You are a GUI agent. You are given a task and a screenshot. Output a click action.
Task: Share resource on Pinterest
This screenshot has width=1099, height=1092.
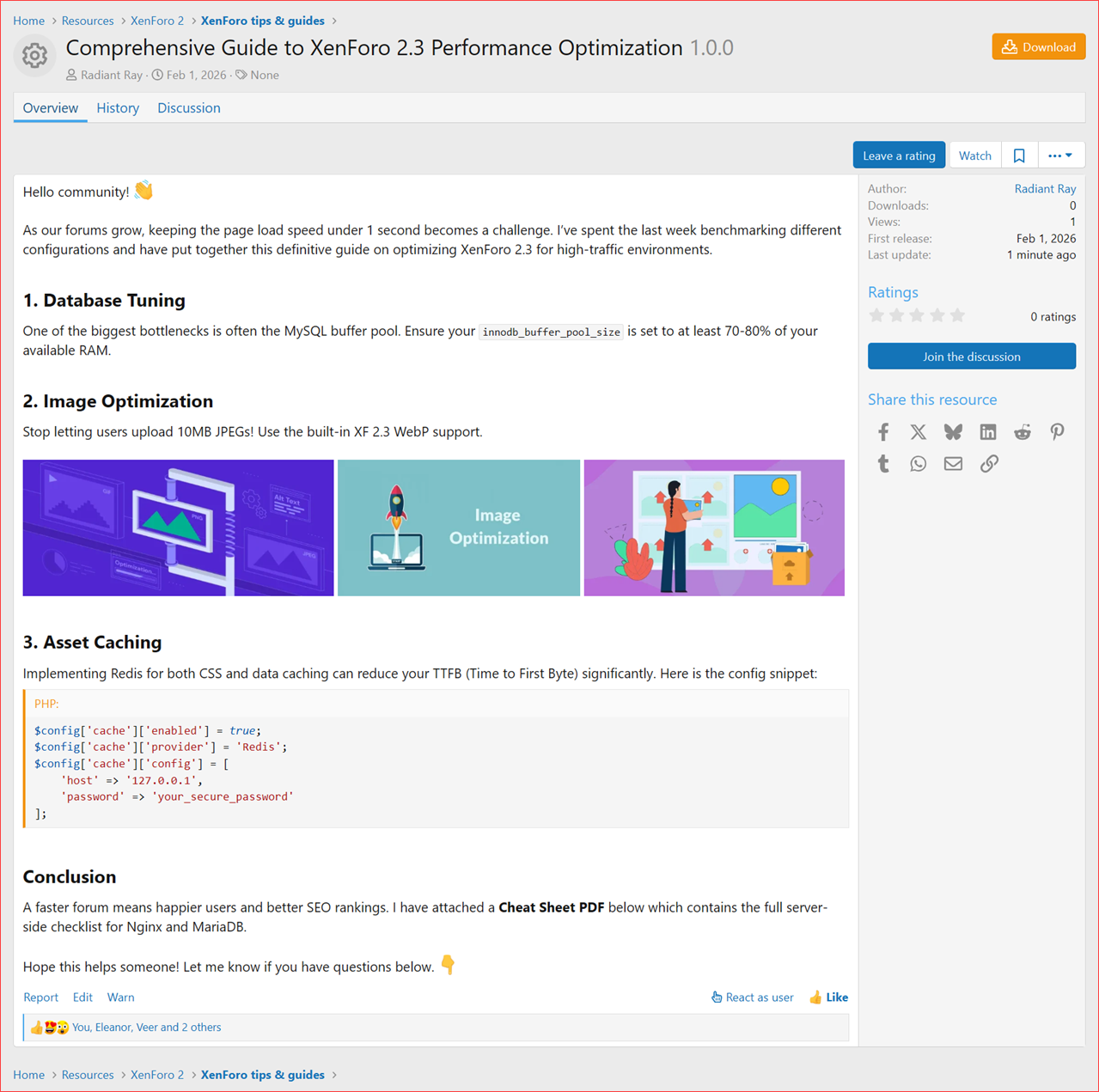pyautogui.click(x=1057, y=432)
